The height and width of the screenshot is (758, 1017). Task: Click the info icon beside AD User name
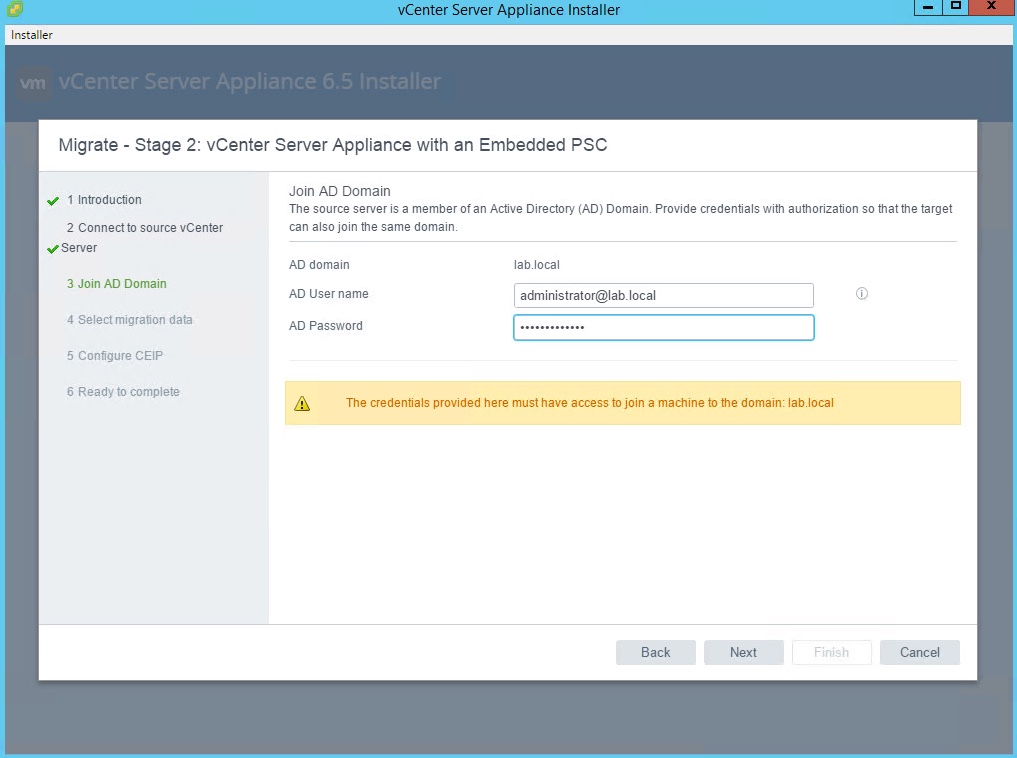point(862,294)
